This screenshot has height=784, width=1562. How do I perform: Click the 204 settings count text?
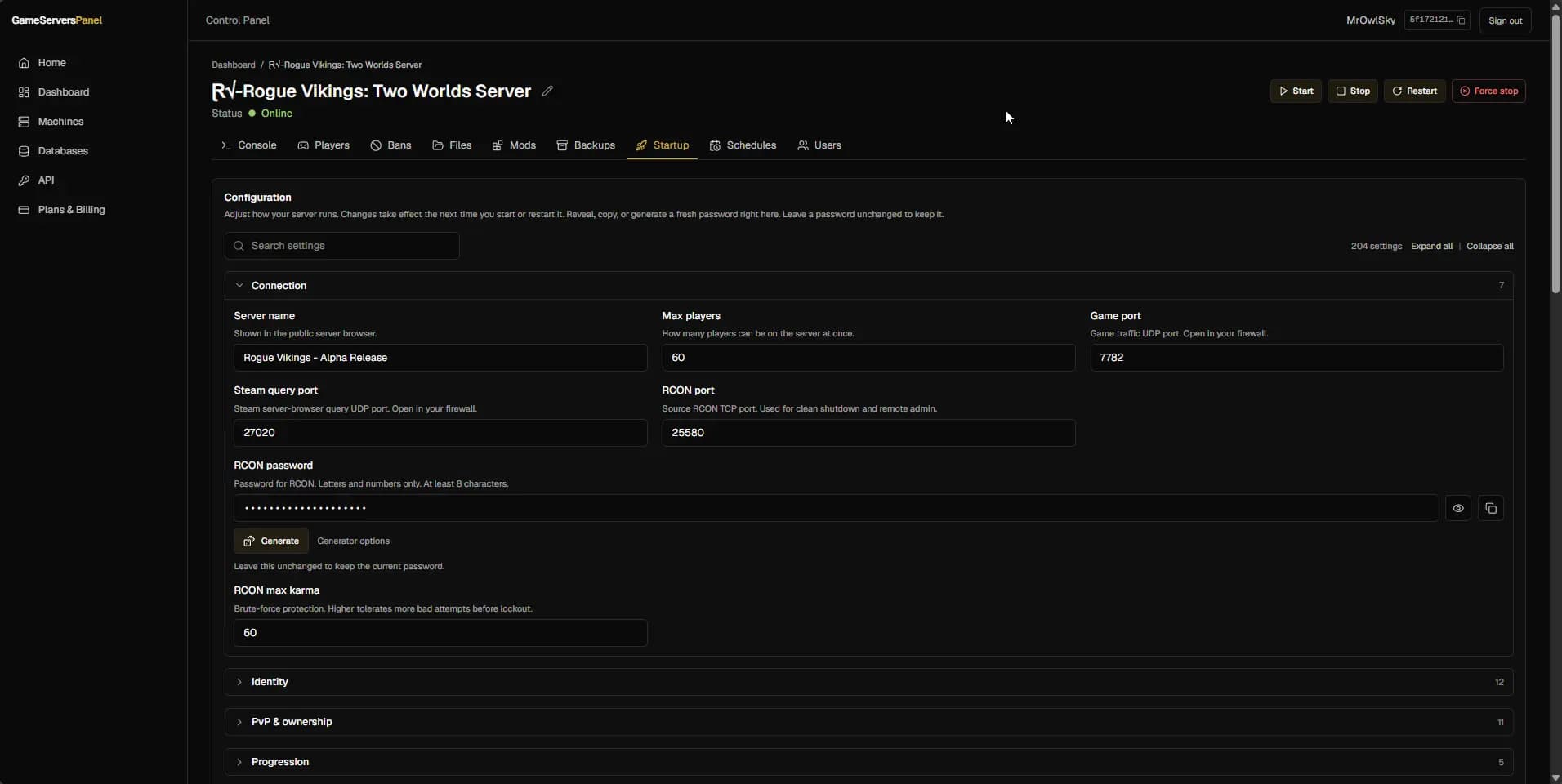point(1376,246)
